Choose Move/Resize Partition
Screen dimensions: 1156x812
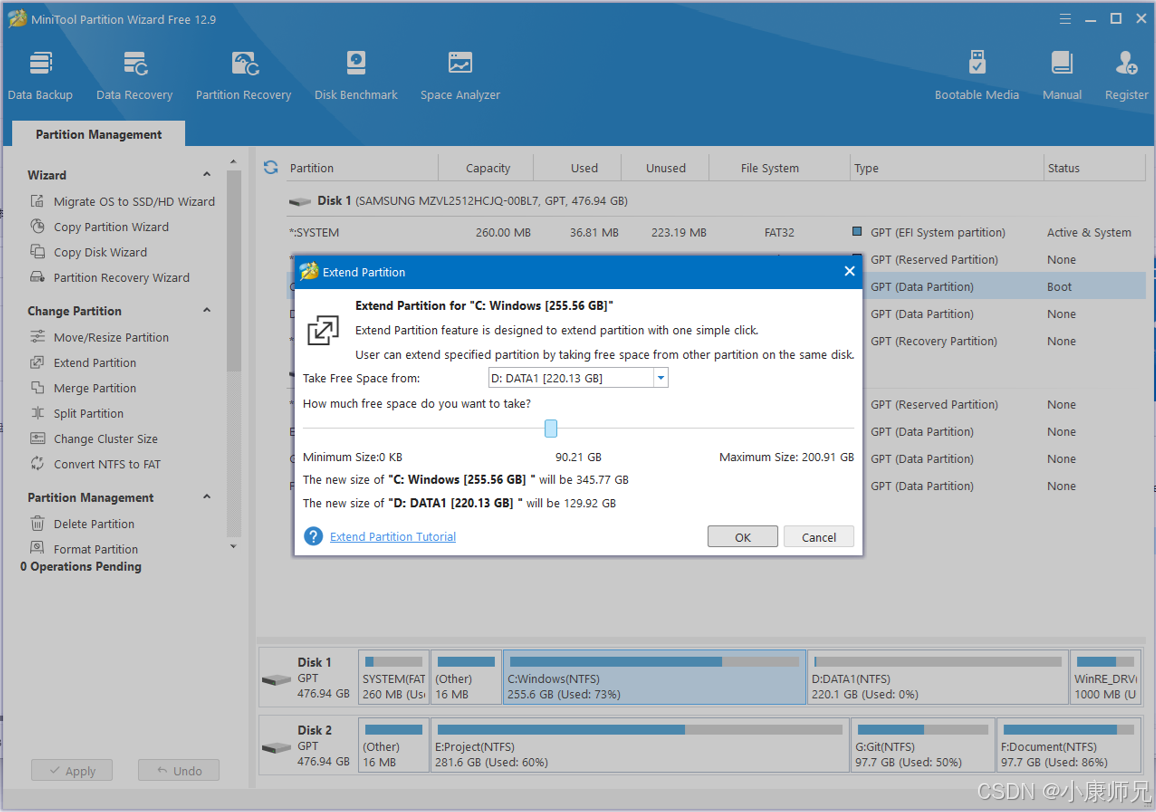click(100, 337)
